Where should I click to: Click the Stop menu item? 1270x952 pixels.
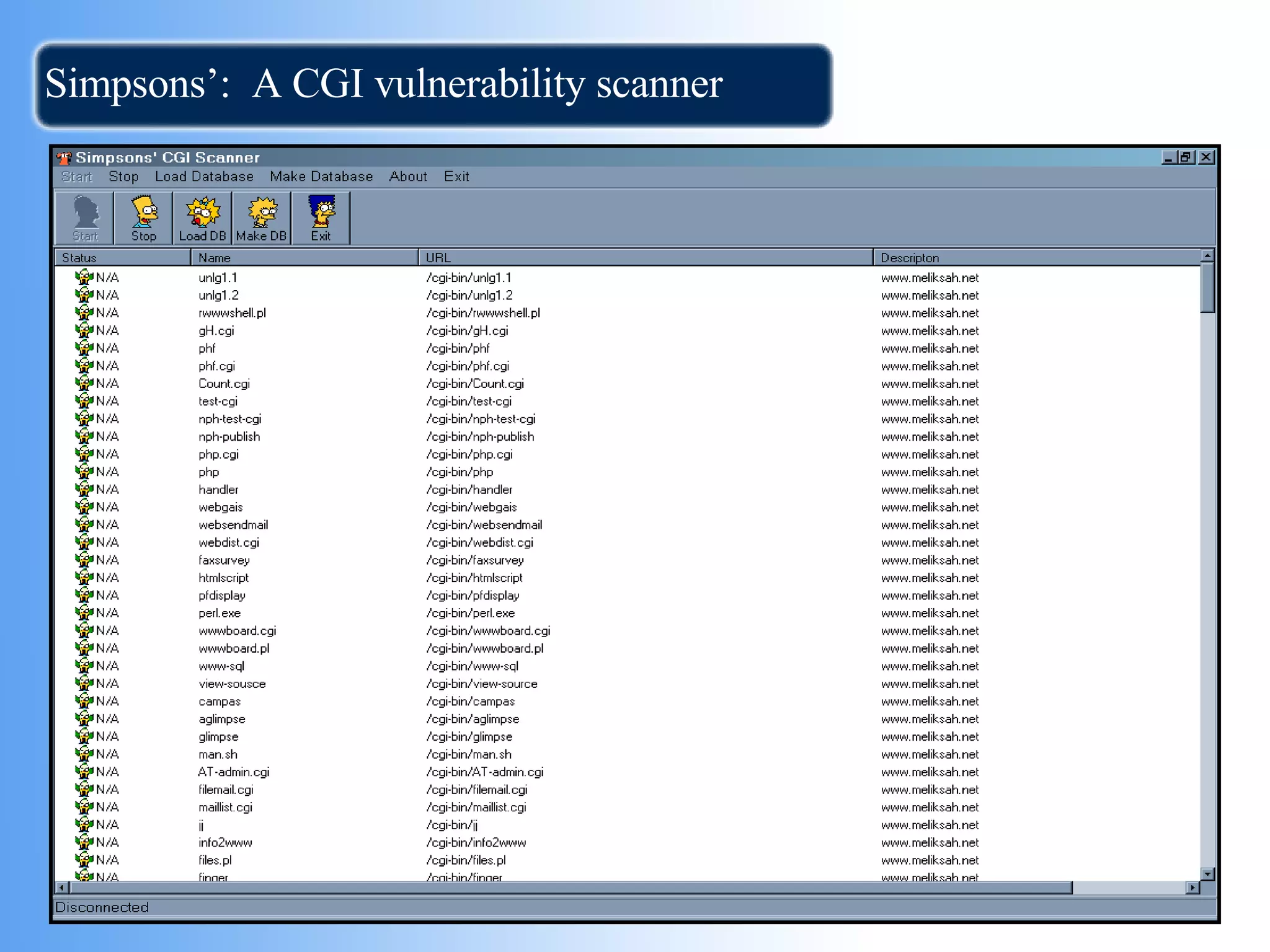click(x=123, y=177)
